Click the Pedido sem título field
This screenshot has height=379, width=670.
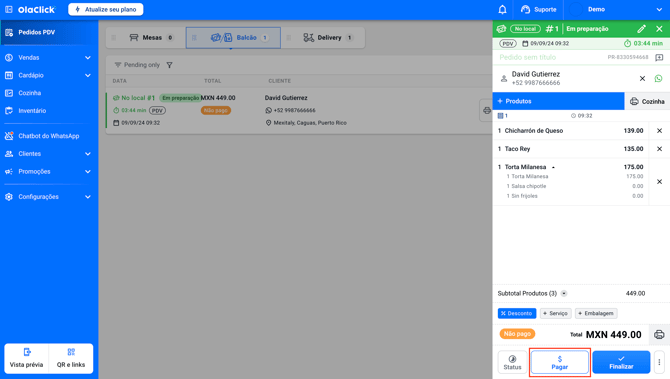tap(551, 57)
